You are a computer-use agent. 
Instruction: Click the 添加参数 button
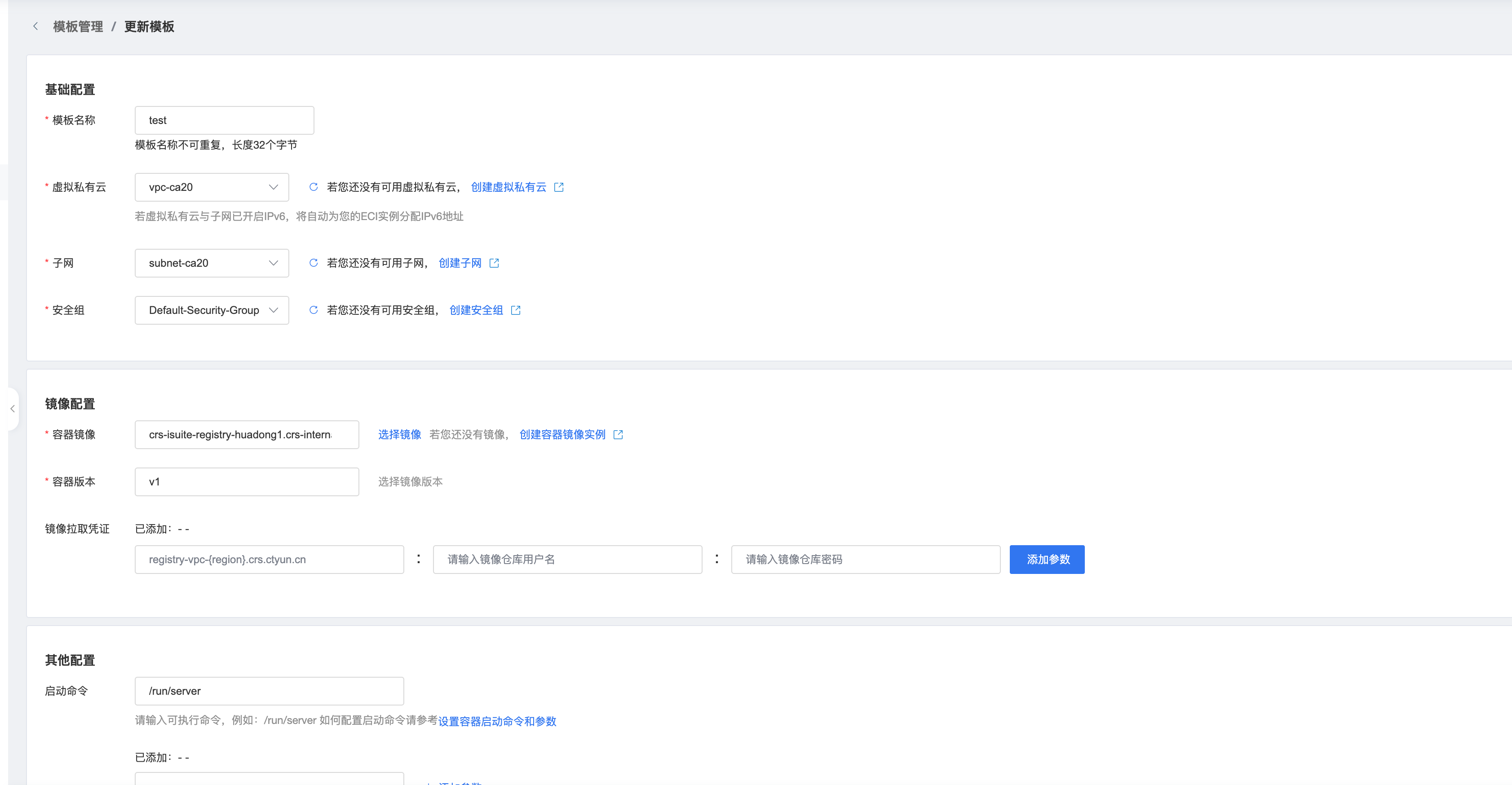click(1047, 559)
